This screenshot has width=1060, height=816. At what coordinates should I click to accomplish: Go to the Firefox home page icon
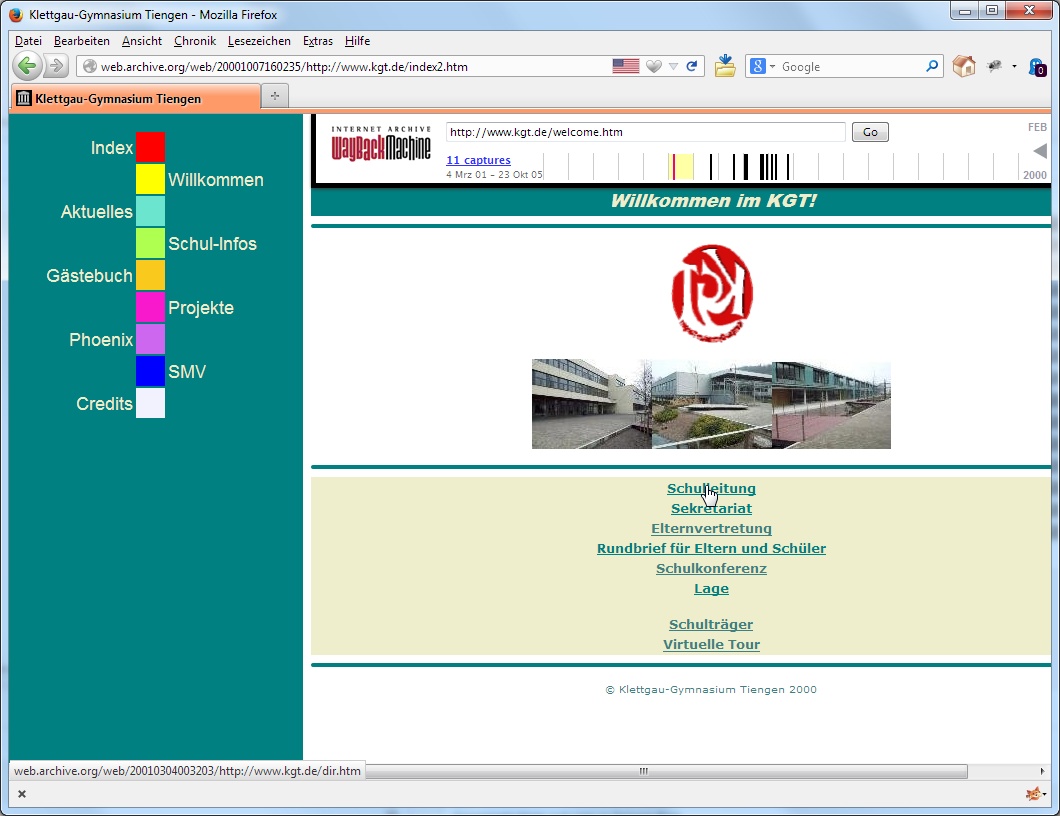[x=964, y=66]
